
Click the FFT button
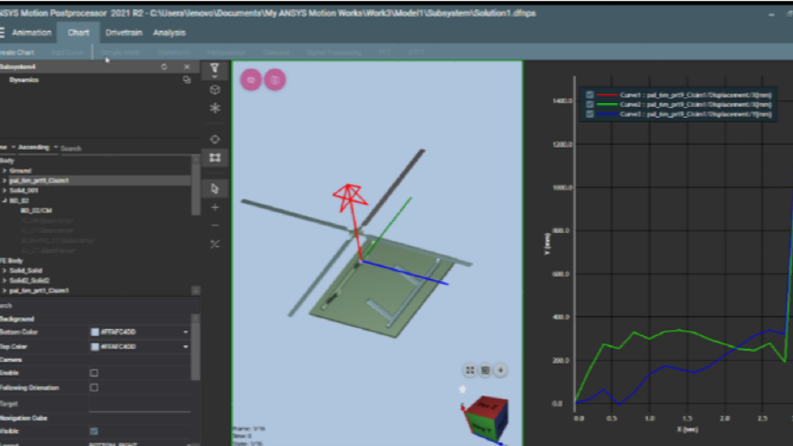tap(384, 52)
